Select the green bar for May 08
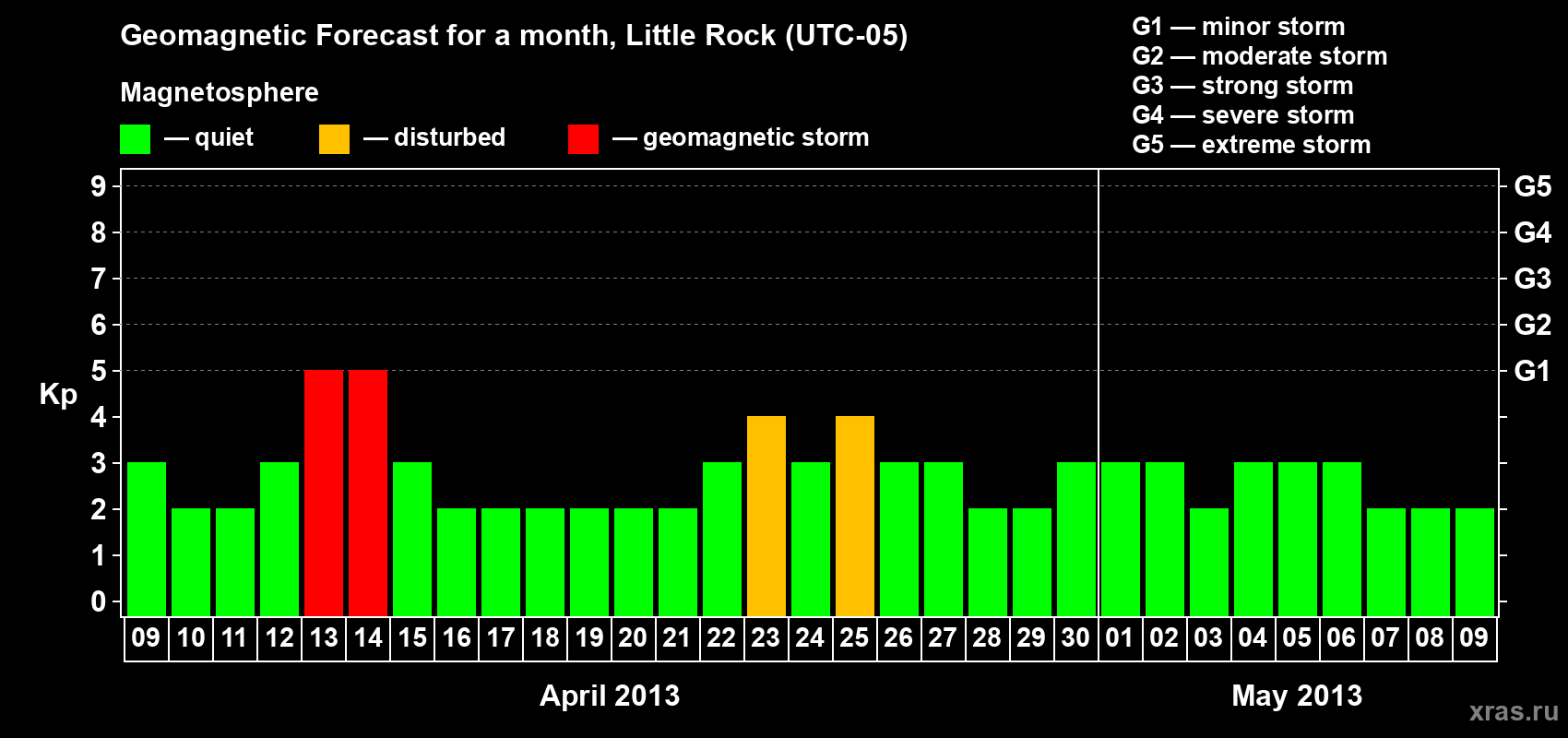 [1431, 563]
